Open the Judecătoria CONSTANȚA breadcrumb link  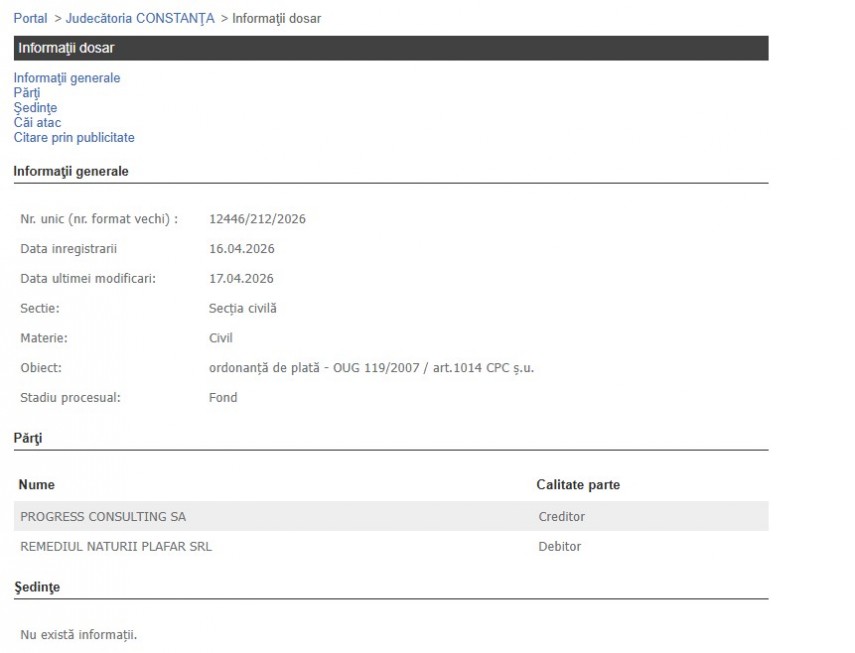coord(140,19)
